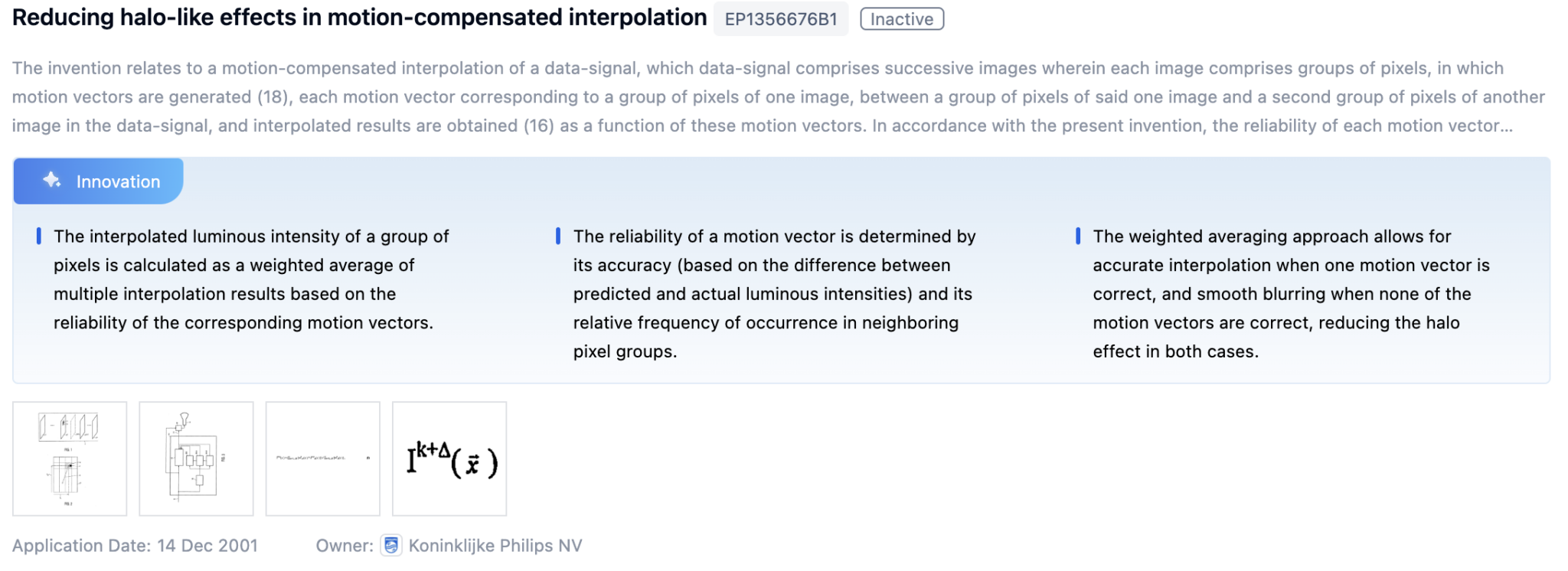The height and width of the screenshot is (571, 1568).
Task: Click the Koninklijke Philips NV owner logo icon
Action: coord(392,545)
